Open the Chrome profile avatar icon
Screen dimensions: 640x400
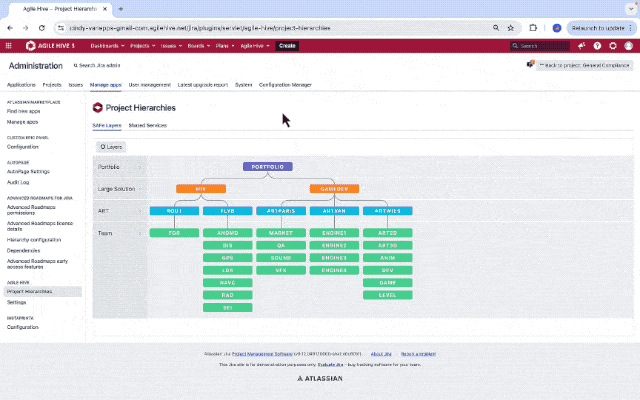pyautogui.click(x=557, y=28)
